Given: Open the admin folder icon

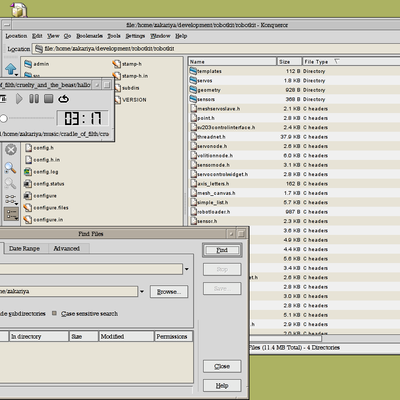Looking at the screenshot, I should coord(28,64).
